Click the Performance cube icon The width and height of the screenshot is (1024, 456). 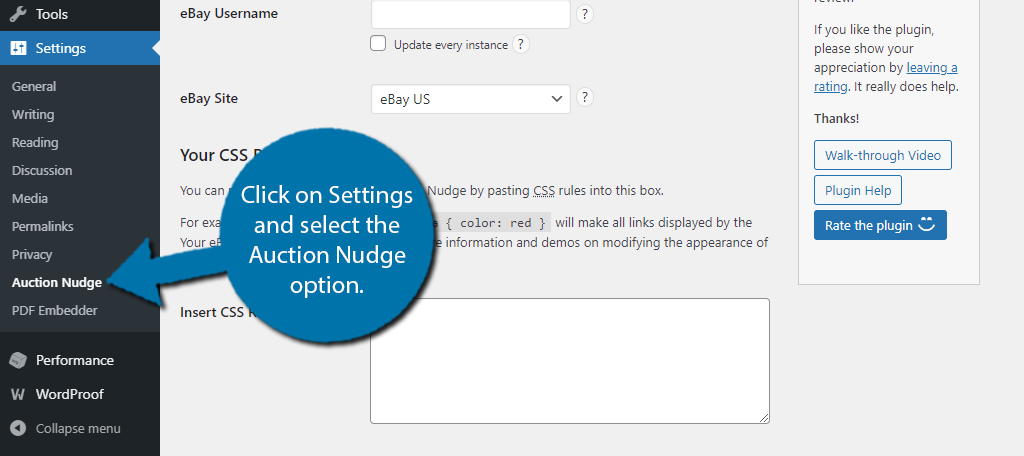point(18,360)
